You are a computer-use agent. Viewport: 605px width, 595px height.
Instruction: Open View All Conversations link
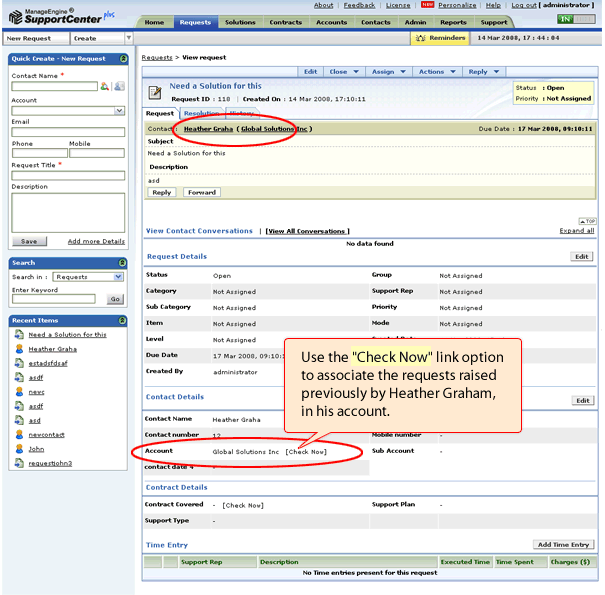click(308, 231)
